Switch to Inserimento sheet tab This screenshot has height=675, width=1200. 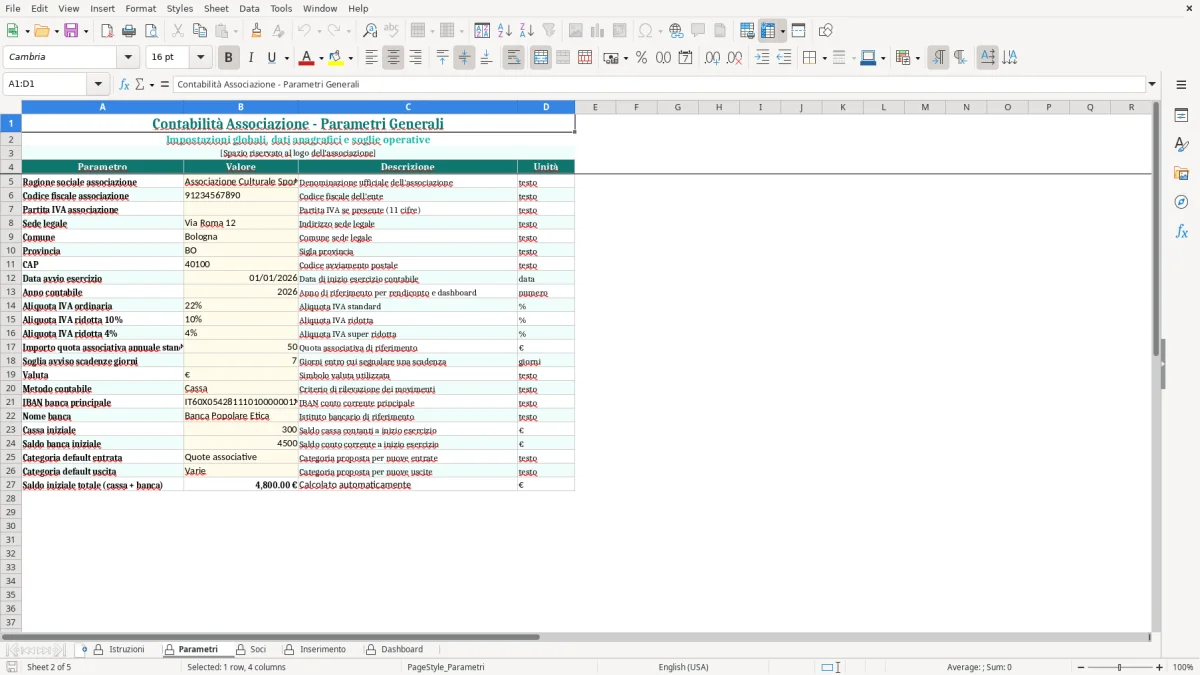[323, 650]
